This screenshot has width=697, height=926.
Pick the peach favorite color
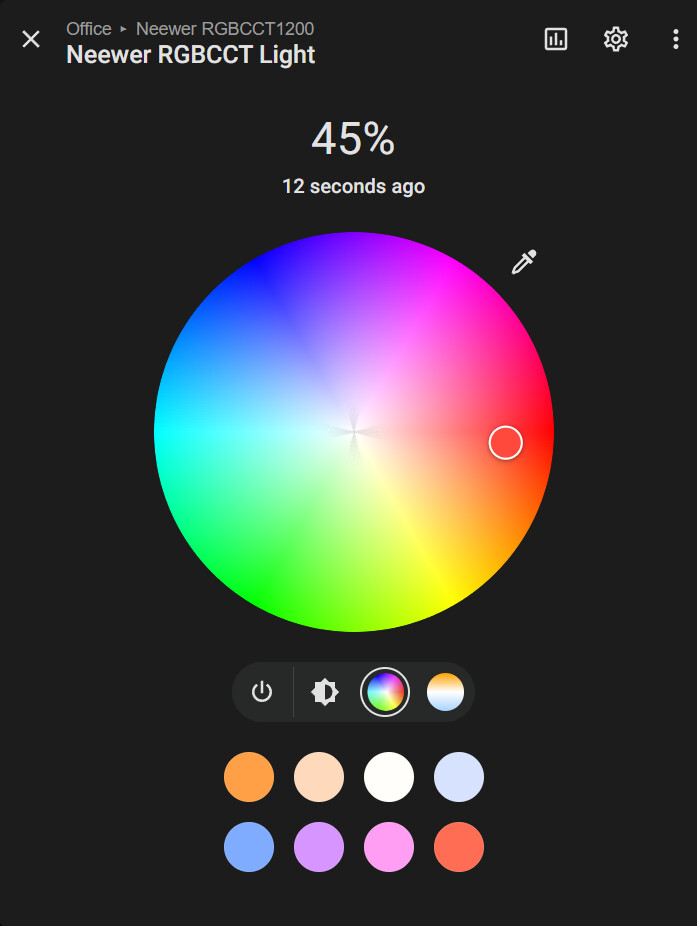pyautogui.click(x=319, y=777)
